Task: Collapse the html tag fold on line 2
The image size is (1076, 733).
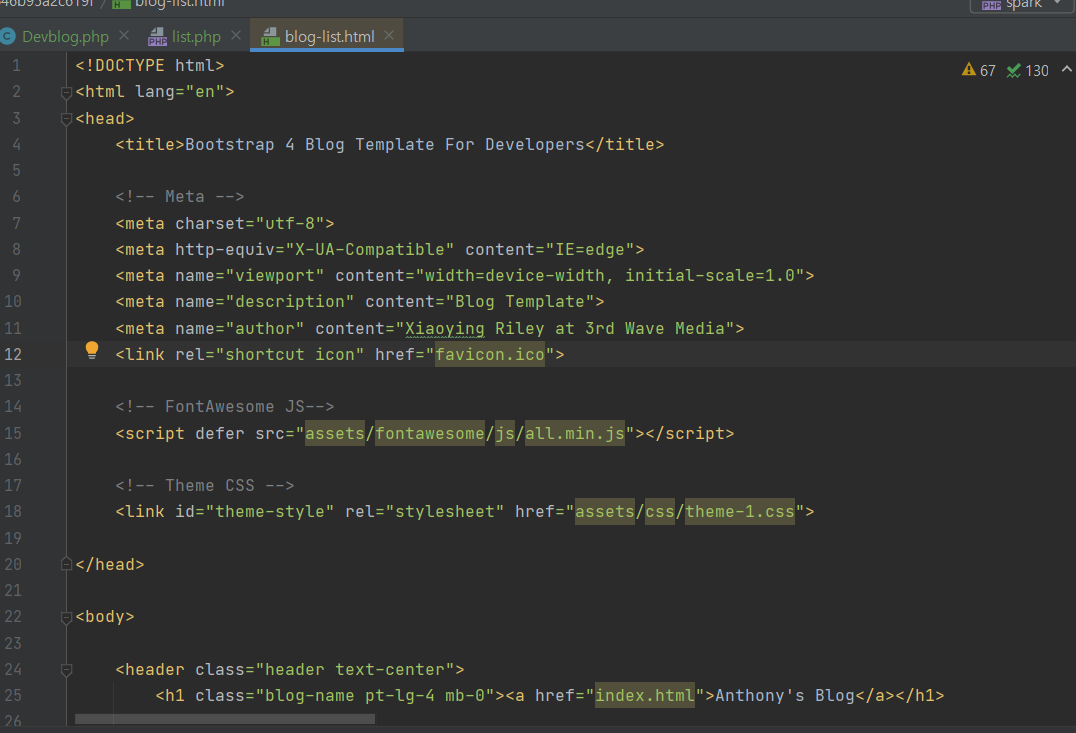Action: (67, 92)
